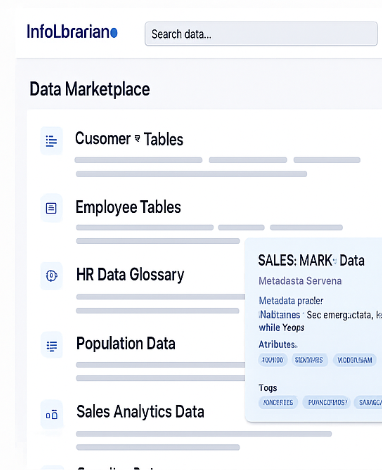
Task: Open the HR Data Glossary entry
Action: pos(130,275)
